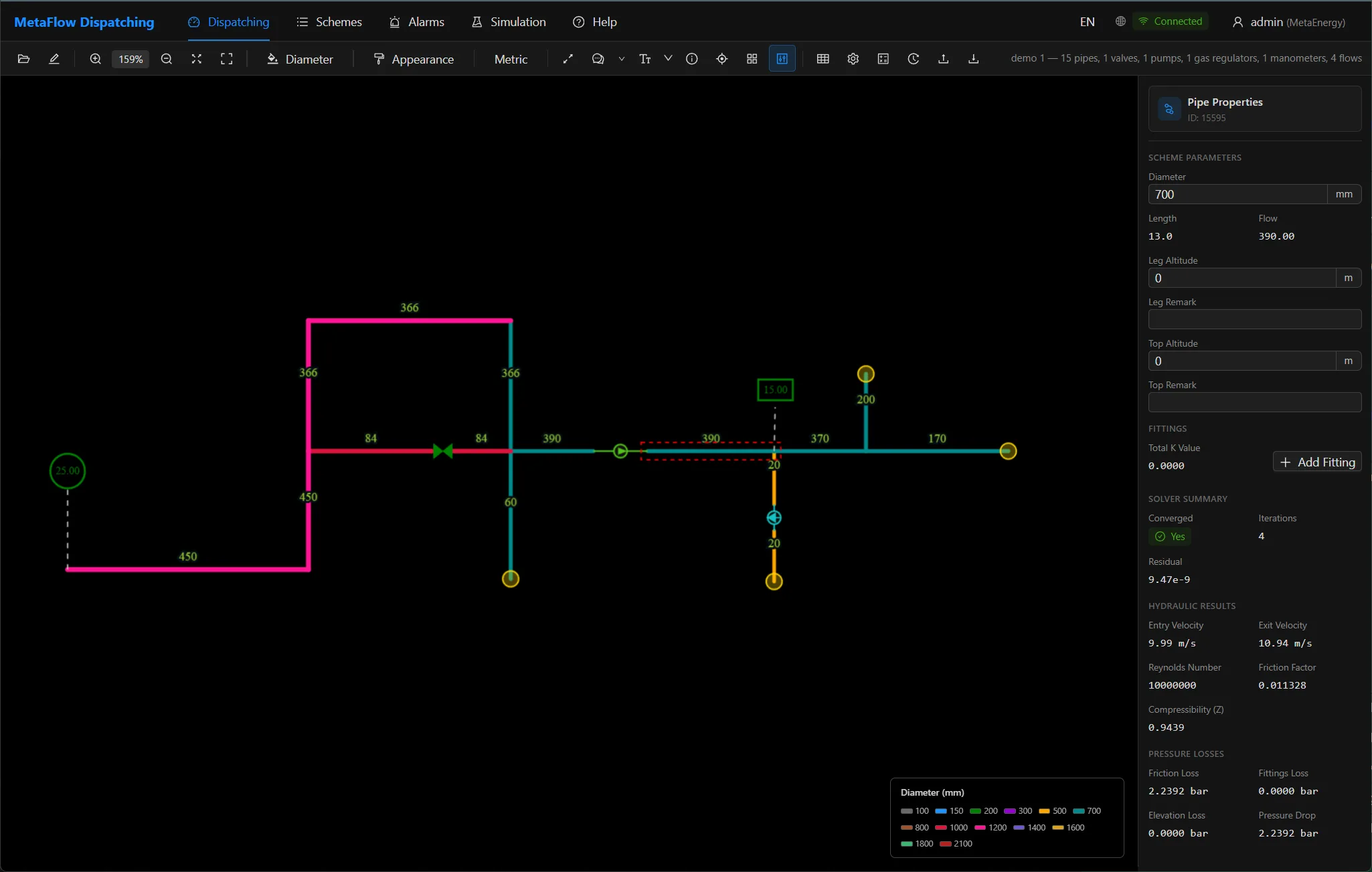Open settings gear in toolbar
The width and height of the screenshot is (1372, 872).
[x=853, y=59]
